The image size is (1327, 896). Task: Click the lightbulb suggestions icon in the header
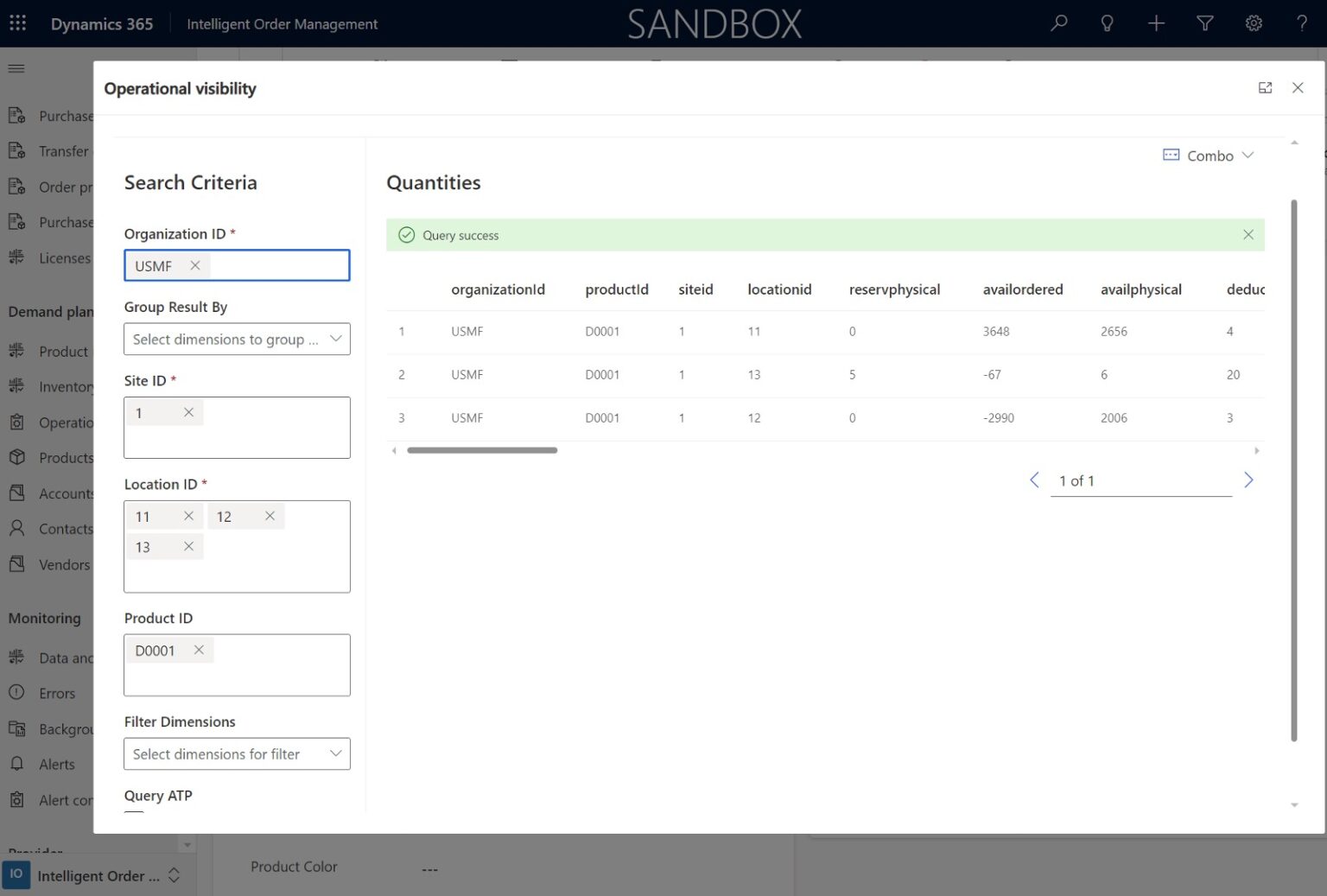[x=1107, y=23]
